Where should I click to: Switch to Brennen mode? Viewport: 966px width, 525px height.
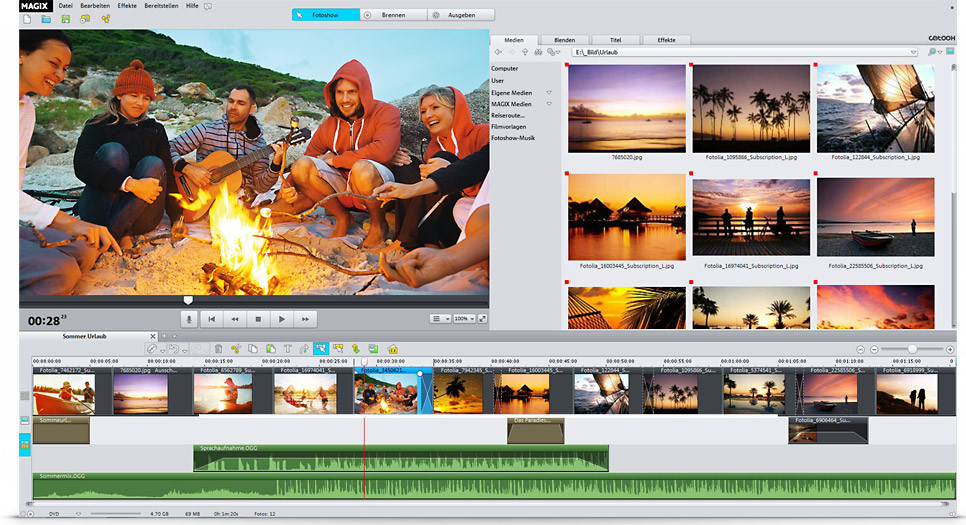pos(392,15)
